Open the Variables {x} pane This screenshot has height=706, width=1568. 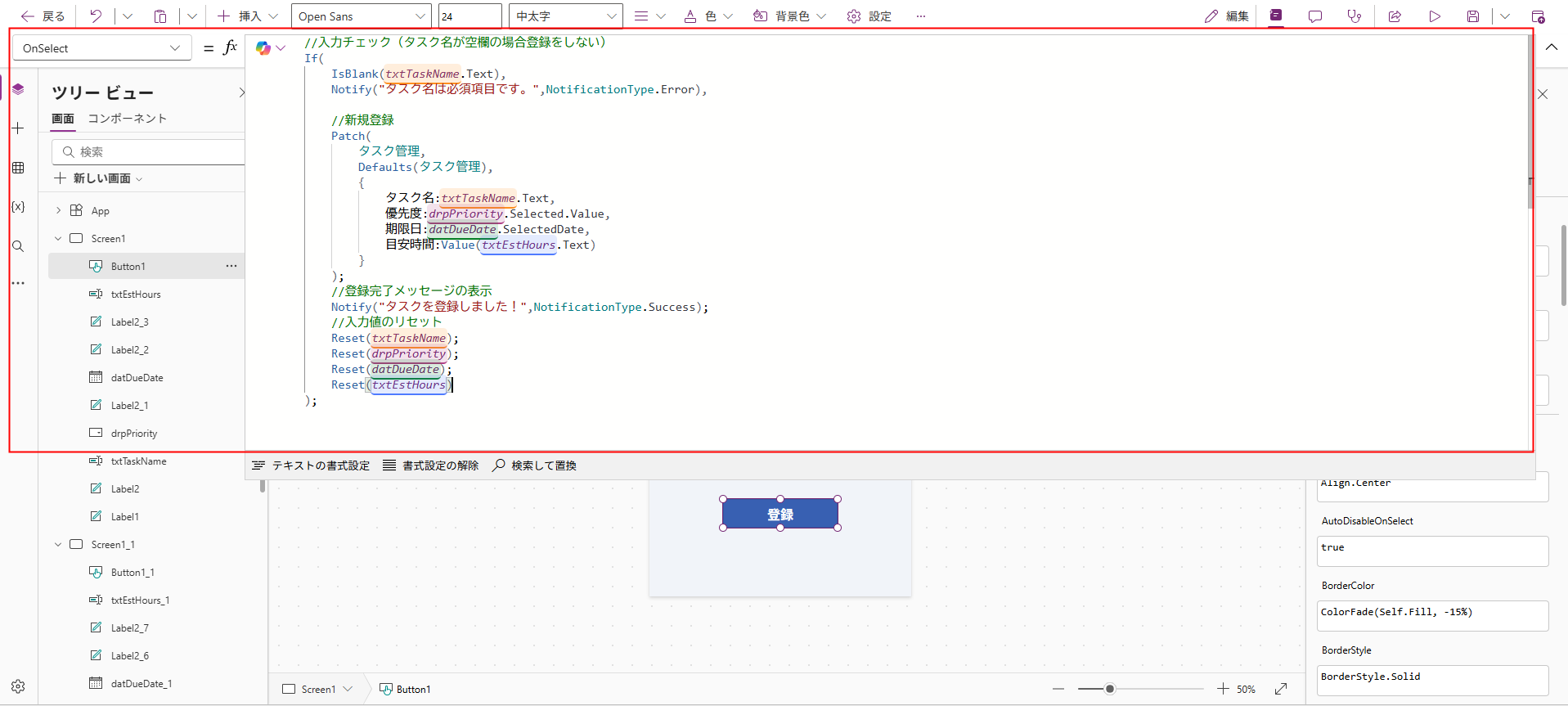18,207
